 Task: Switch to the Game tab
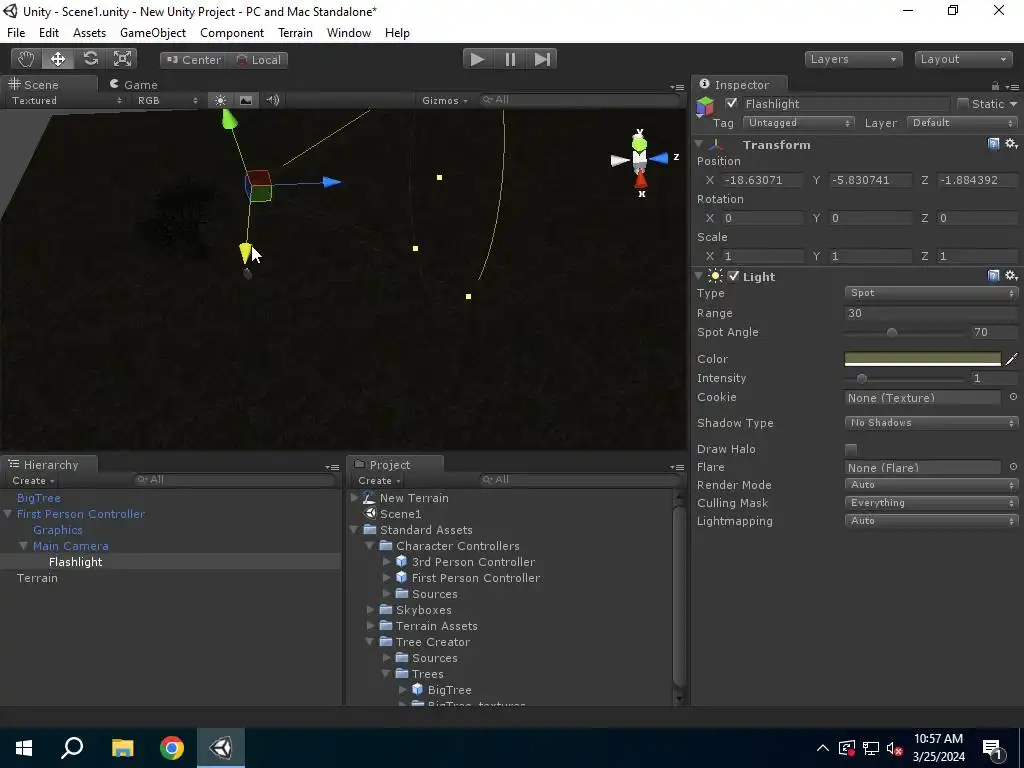click(134, 85)
